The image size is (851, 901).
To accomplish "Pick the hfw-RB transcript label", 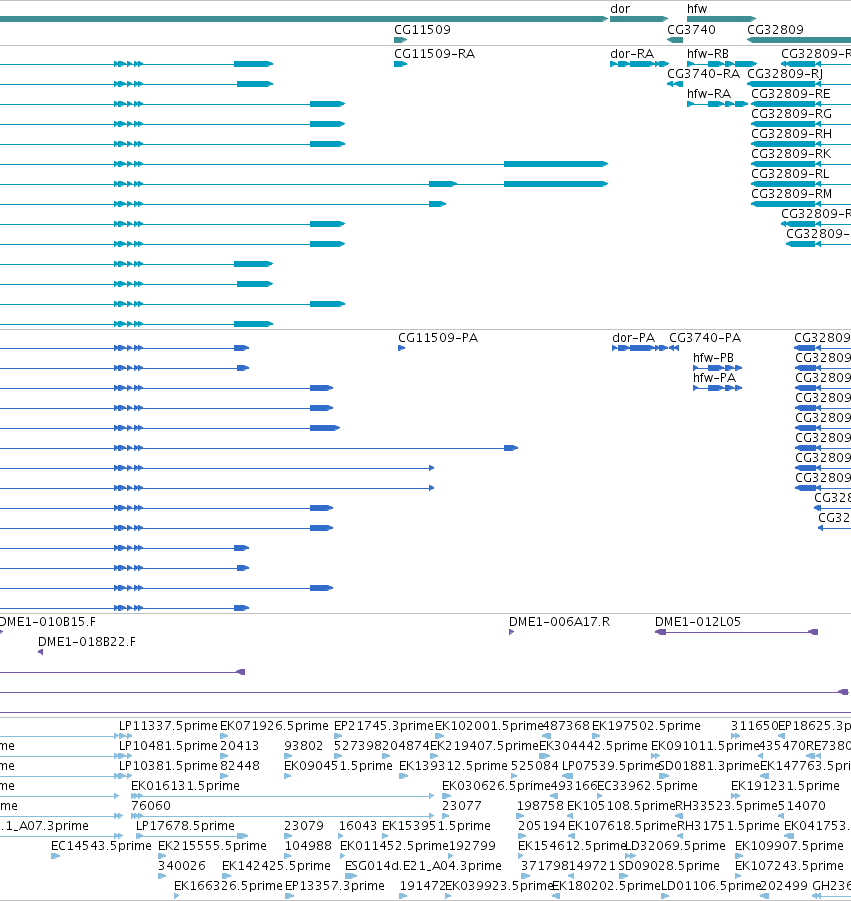I will [x=708, y=53].
